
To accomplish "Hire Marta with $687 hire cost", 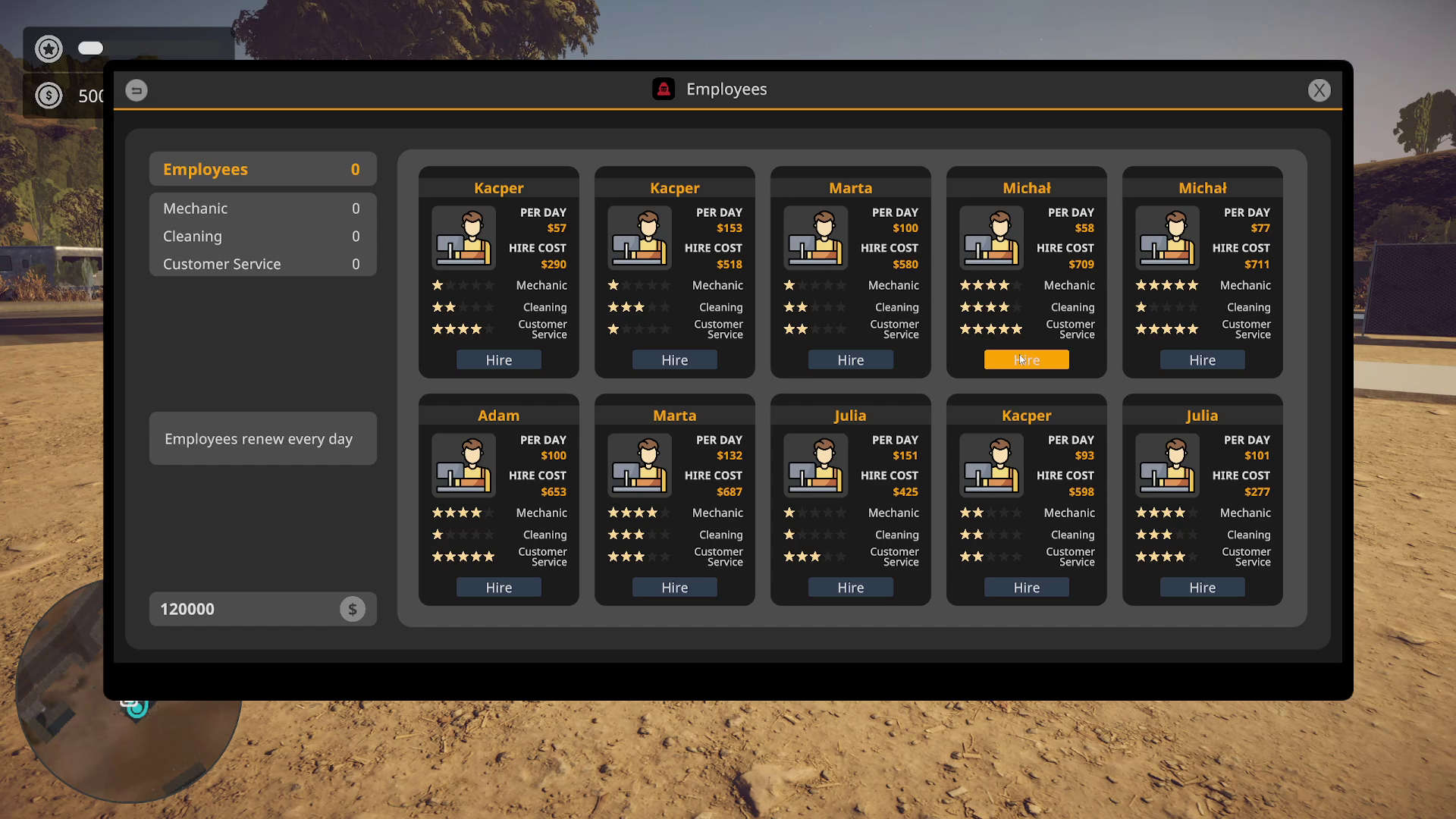I will pyautogui.click(x=674, y=588).
